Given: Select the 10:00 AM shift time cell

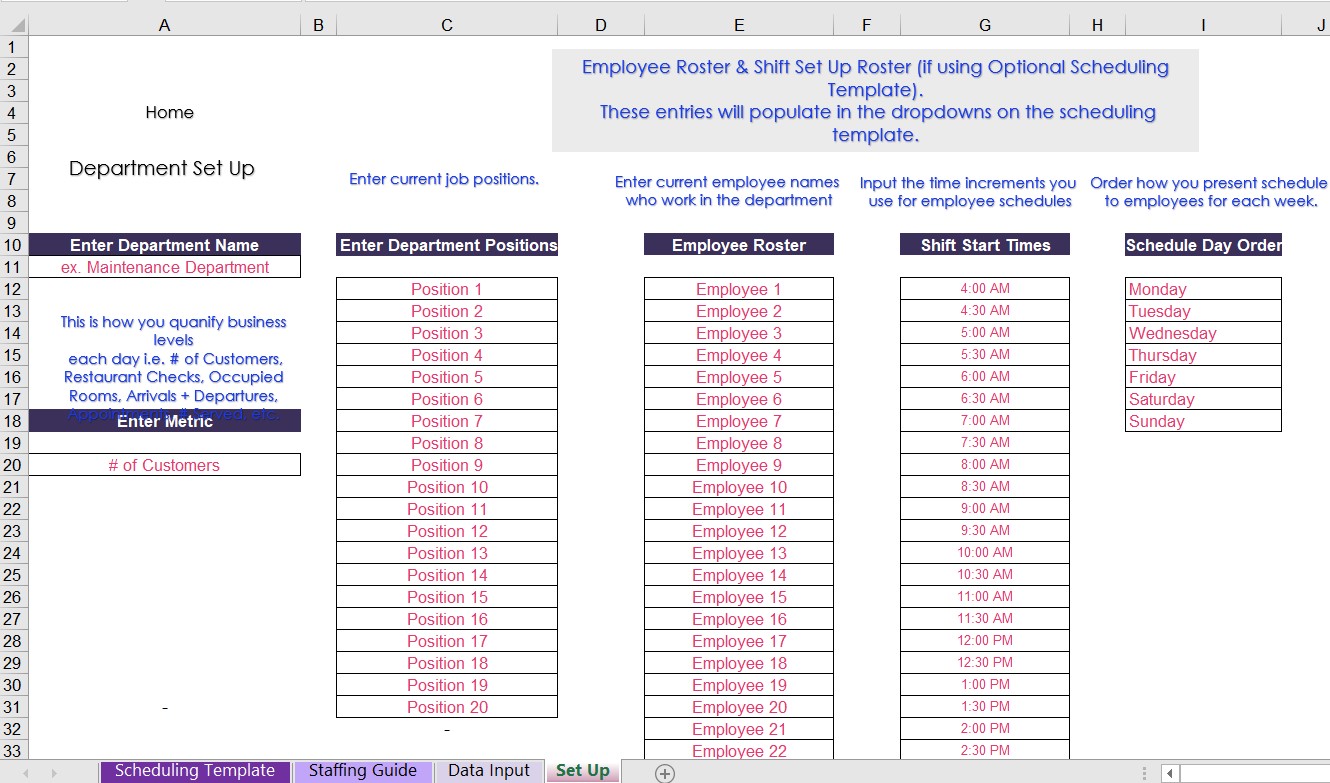Looking at the screenshot, I should pos(985,553).
